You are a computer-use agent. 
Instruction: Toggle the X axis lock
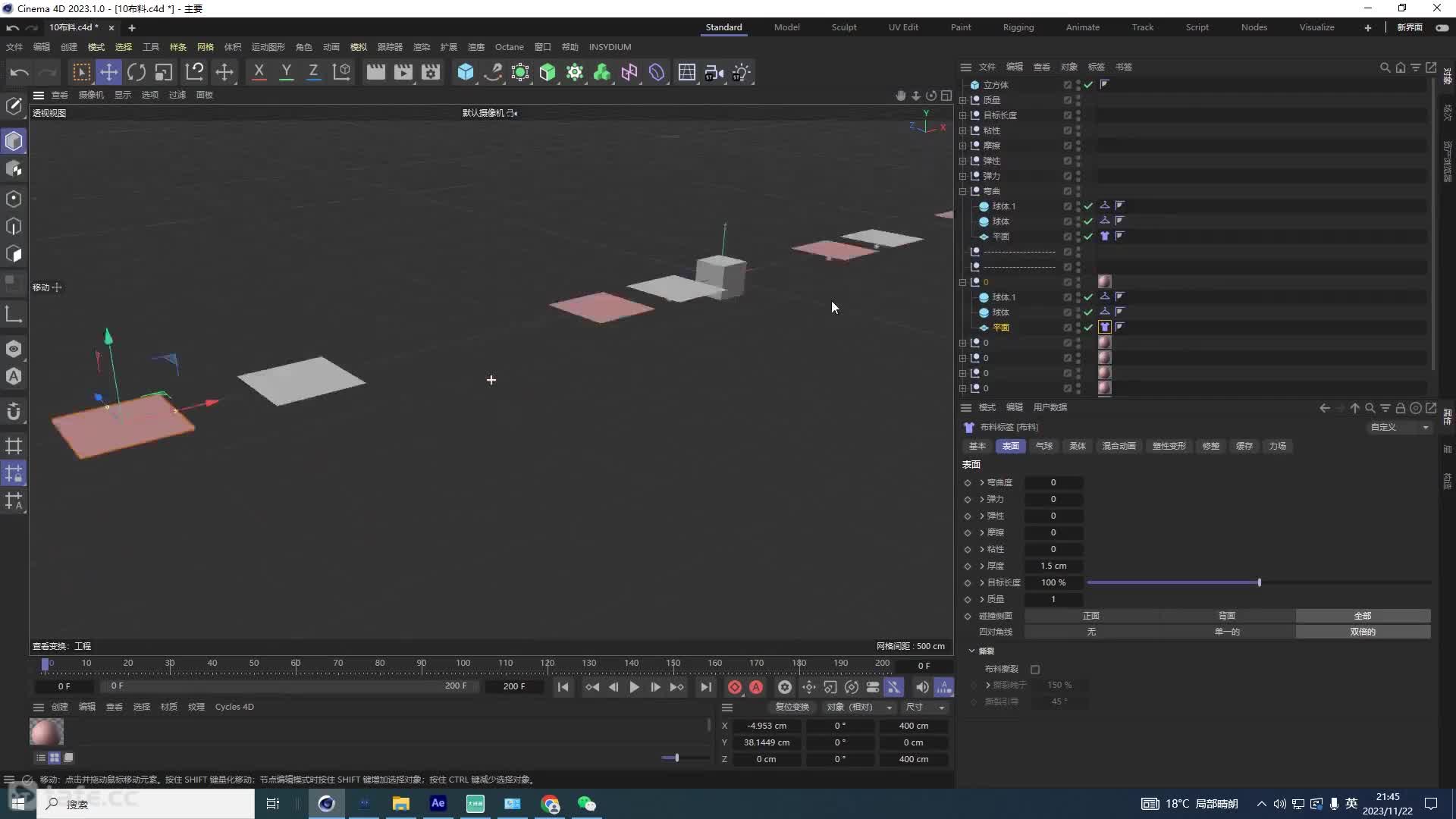tap(259, 72)
